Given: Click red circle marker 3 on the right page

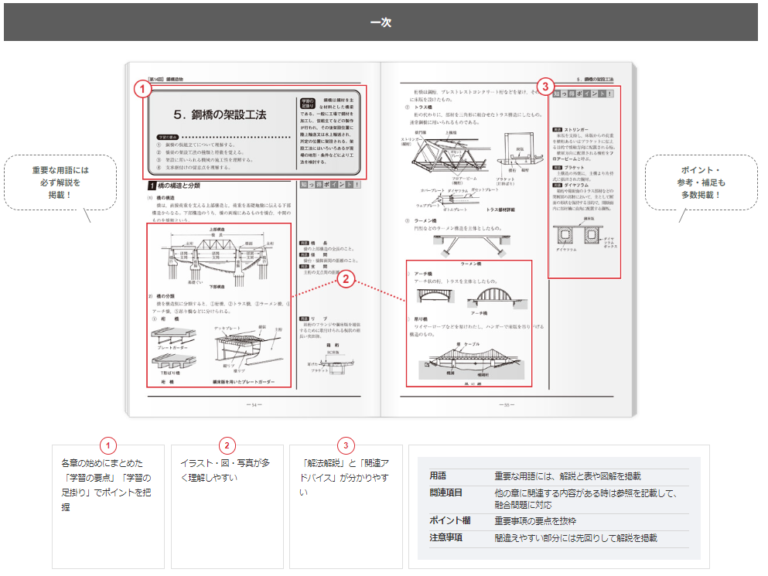Looking at the screenshot, I should pyautogui.click(x=544, y=88).
